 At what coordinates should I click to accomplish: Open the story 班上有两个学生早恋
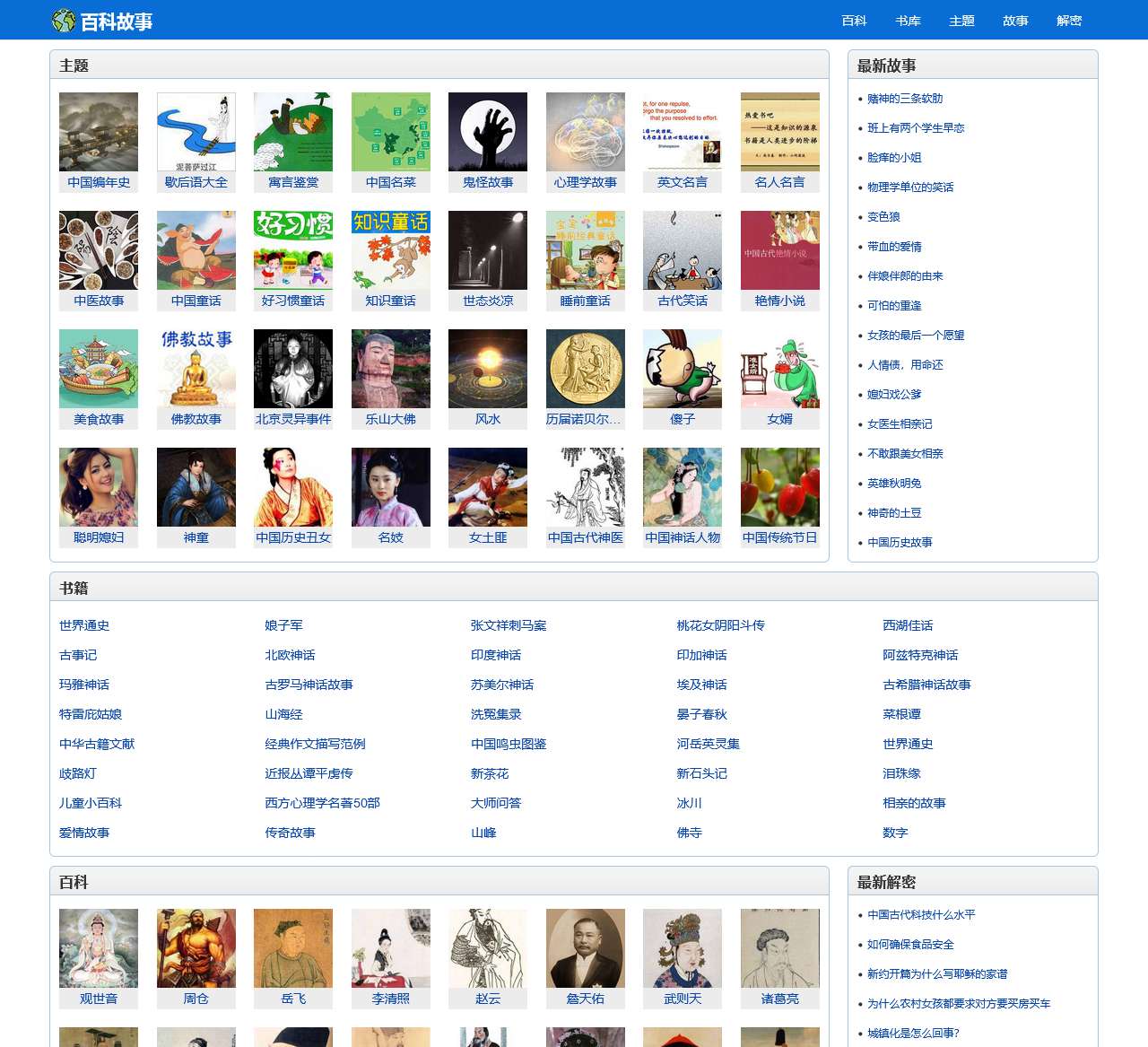916,128
